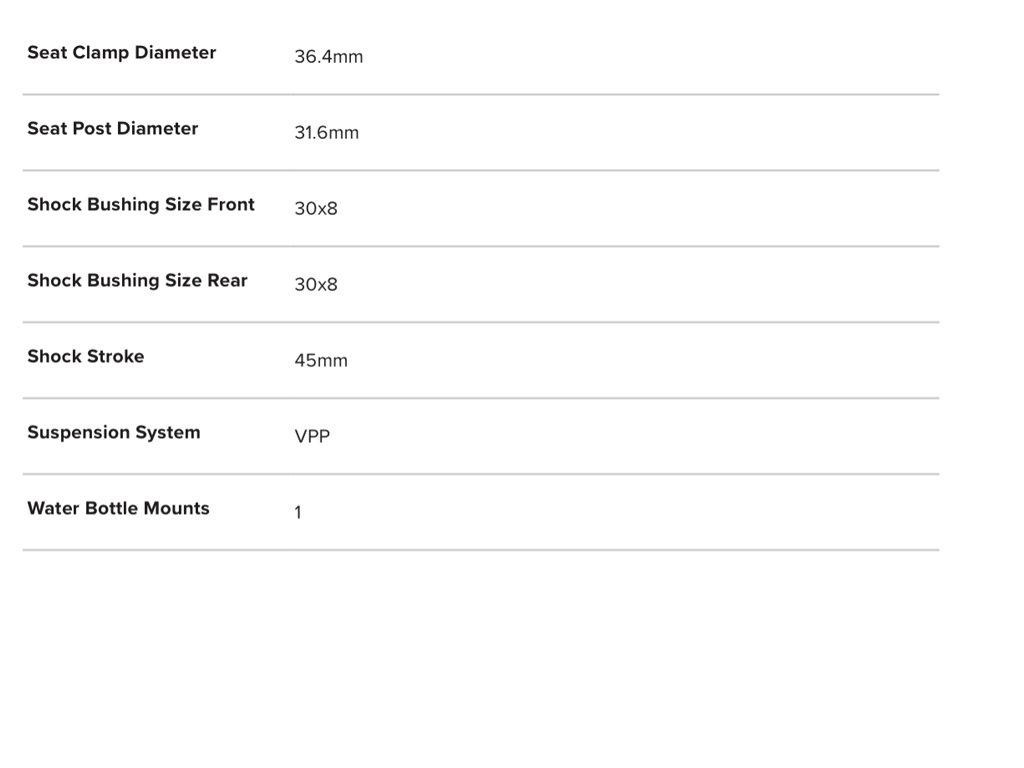Click the Seat Clamp Diameter label
Viewport: 1024px width, 768px height.
(x=121, y=53)
